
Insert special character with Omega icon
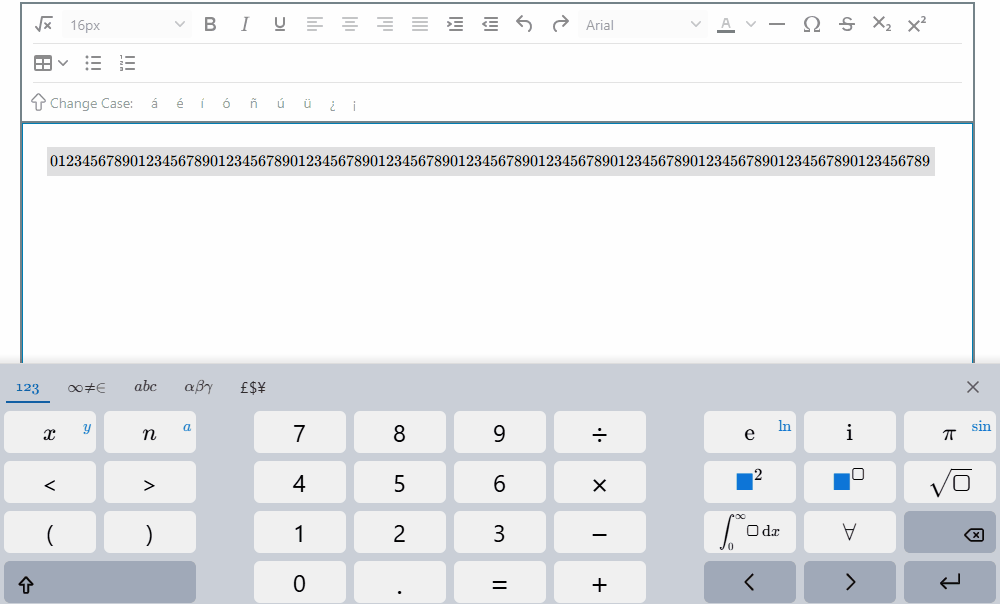(x=811, y=25)
